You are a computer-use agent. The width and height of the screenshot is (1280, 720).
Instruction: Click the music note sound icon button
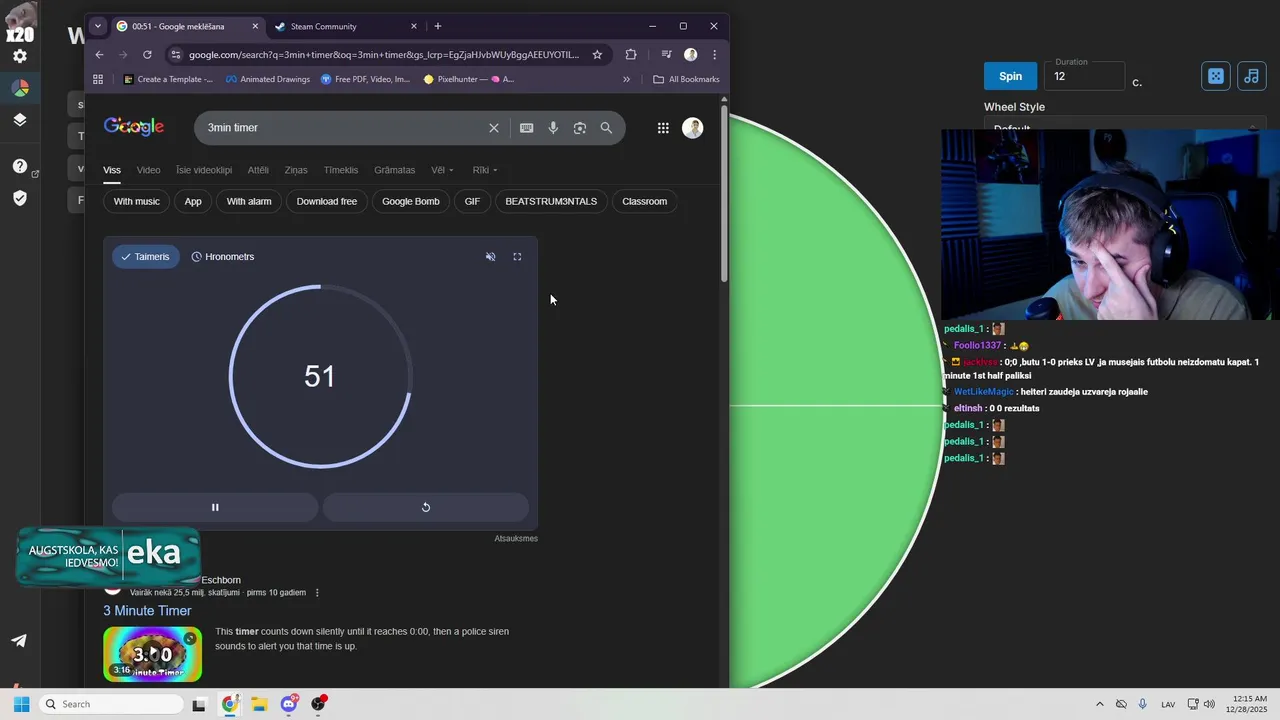tap(1251, 76)
